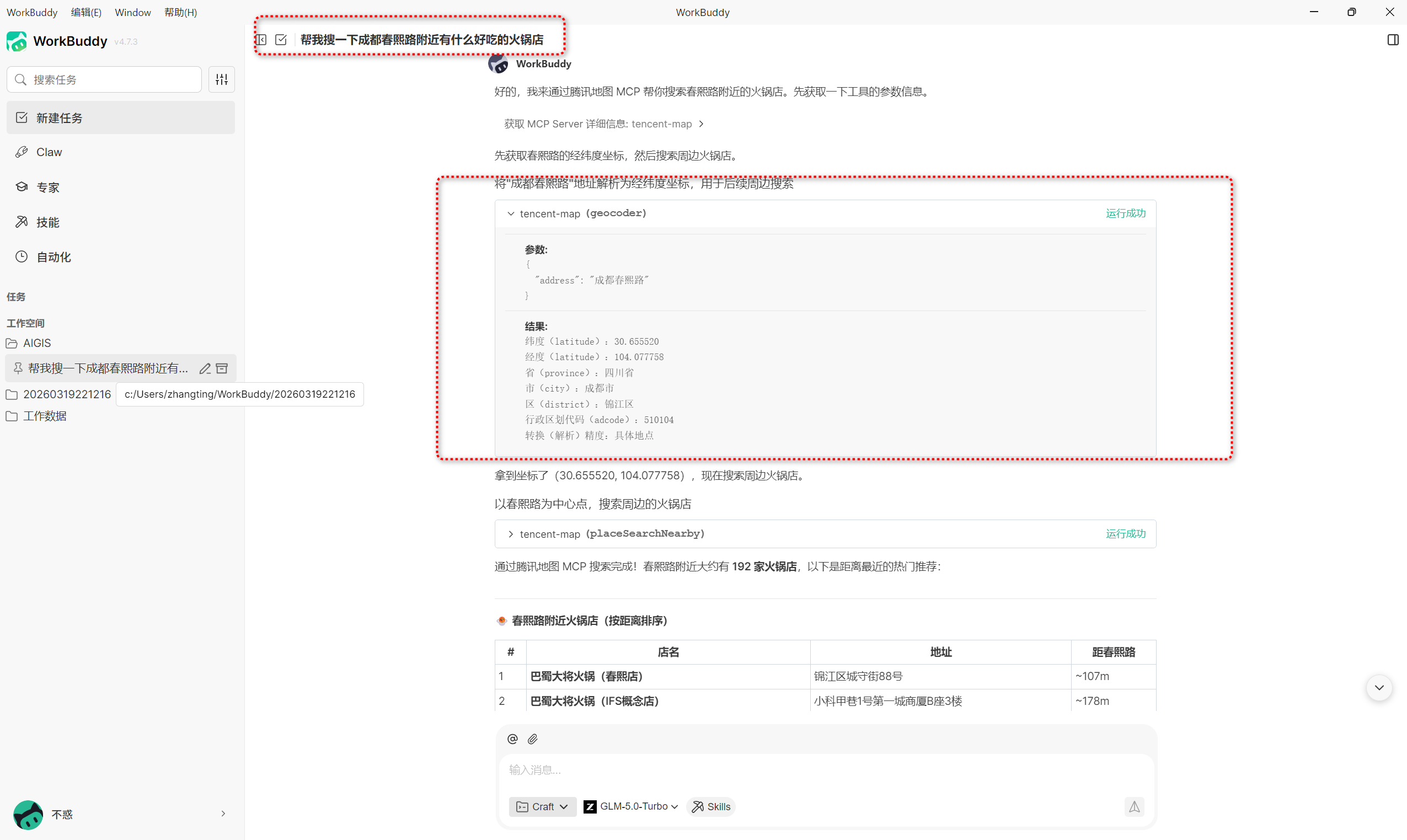1407x840 pixels.
Task: Focus the 输入消息 message input
Action: (826, 770)
